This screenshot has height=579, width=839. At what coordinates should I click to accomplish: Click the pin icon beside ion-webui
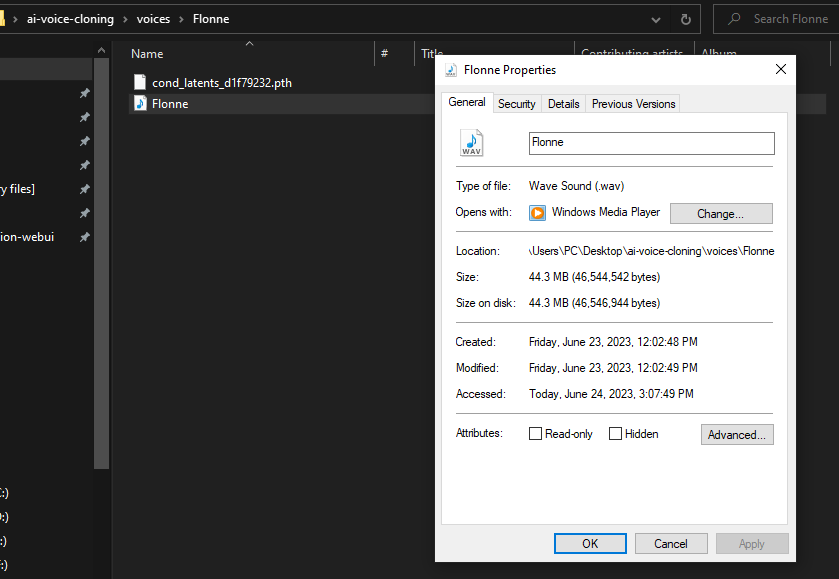coord(85,237)
